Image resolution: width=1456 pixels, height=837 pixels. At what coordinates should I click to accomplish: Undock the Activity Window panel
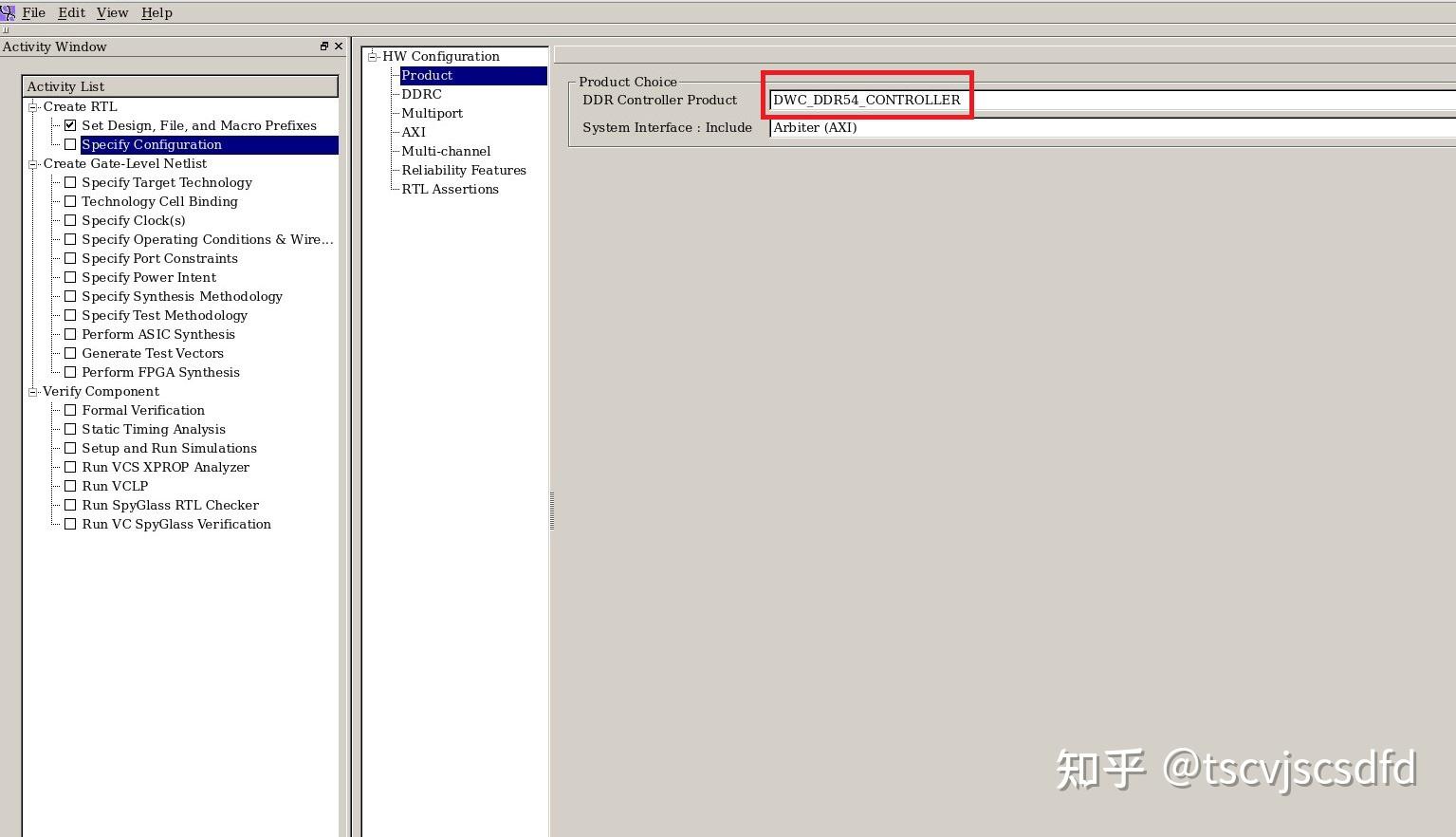pos(323,46)
